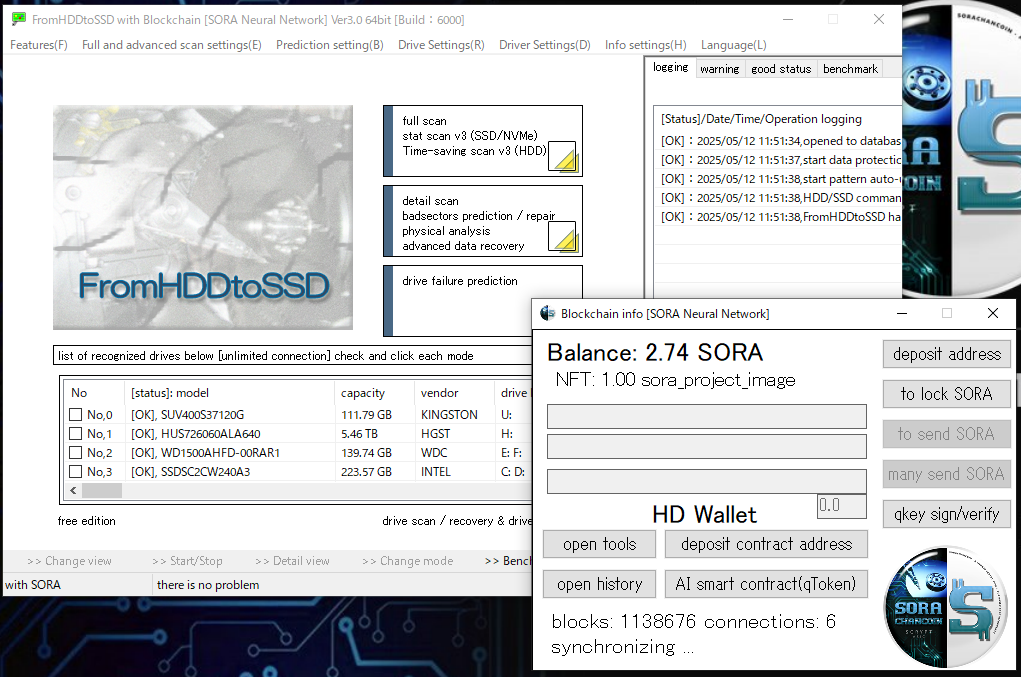Click the Balance: 2.74 SORA text
The height and width of the screenshot is (677, 1021).
pos(655,353)
